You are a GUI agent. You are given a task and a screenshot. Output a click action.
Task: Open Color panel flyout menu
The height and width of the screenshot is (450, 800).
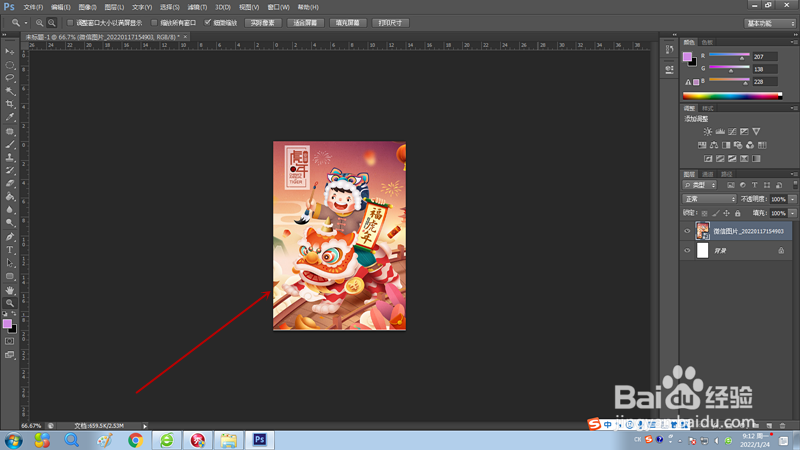(793, 42)
